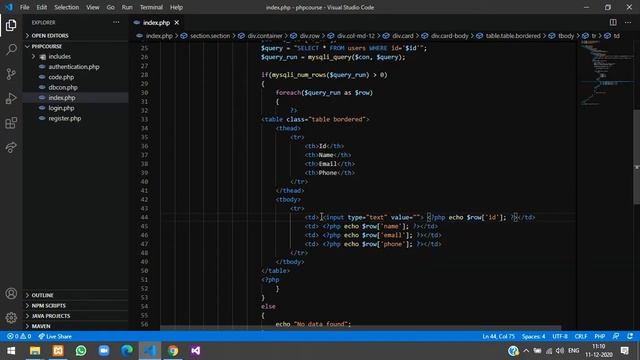Click ENG language indicator in tray
640x360 pixels.
pos(573,351)
